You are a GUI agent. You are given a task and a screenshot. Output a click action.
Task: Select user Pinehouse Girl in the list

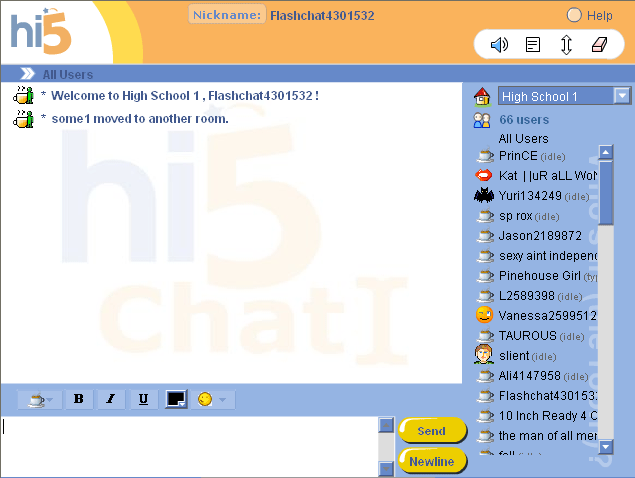pos(548,275)
